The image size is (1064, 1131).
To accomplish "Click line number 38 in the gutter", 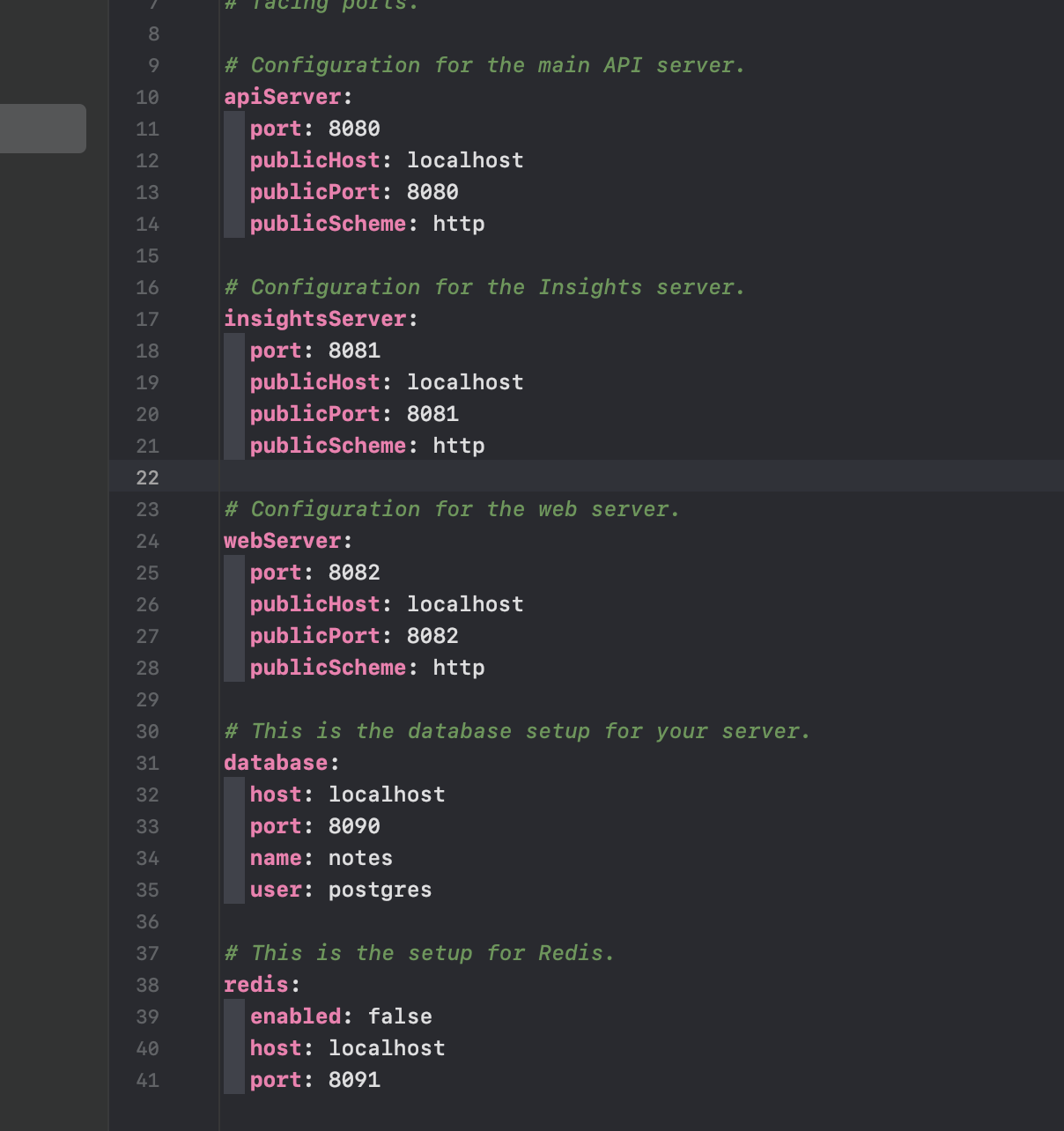I will (x=148, y=985).
